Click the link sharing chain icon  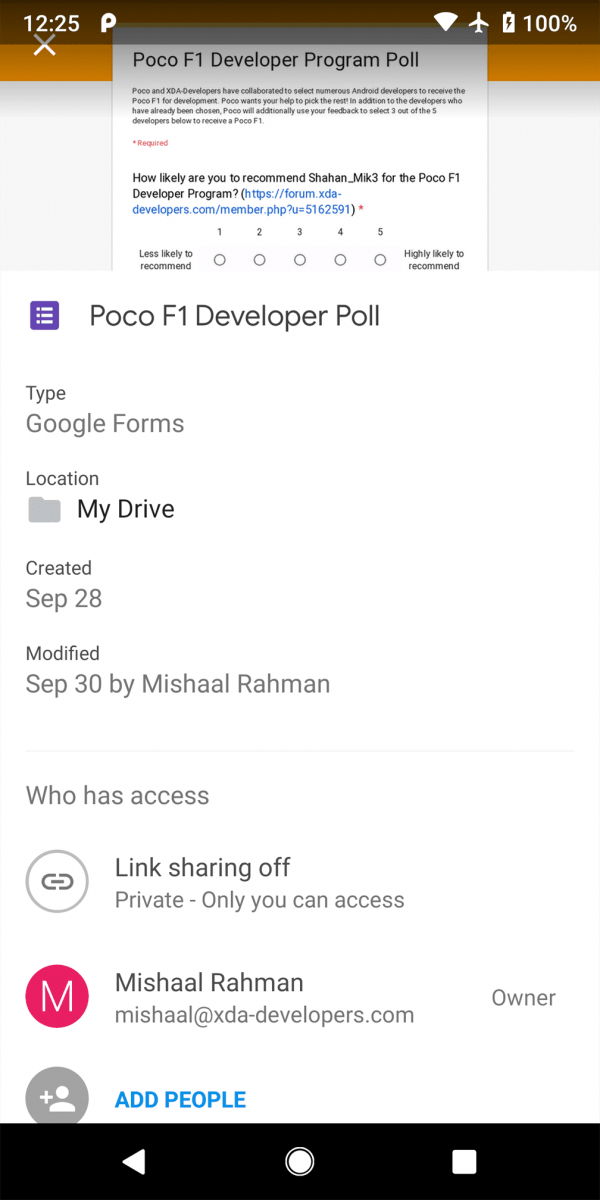pos(57,881)
